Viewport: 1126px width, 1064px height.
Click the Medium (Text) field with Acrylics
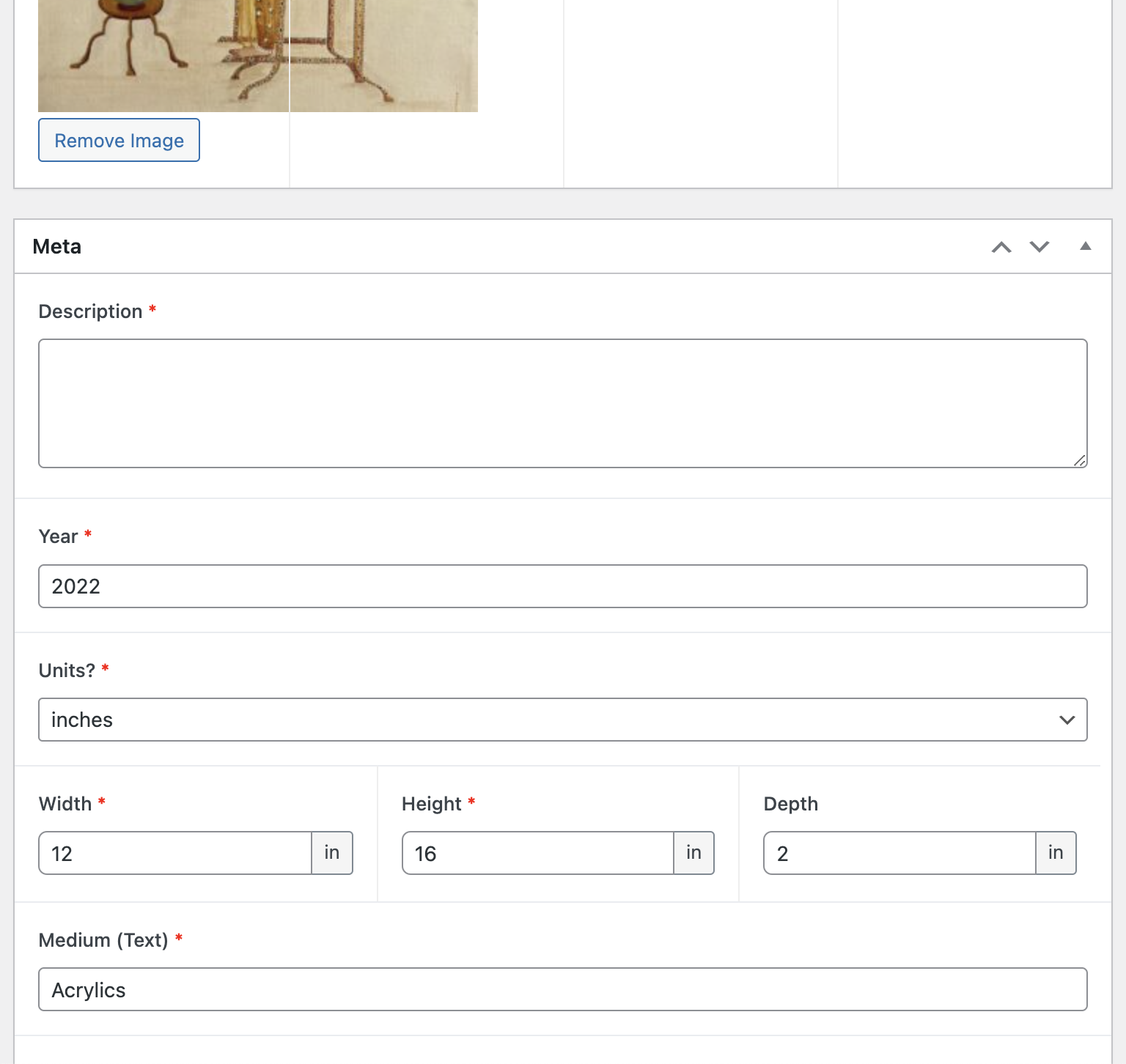click(x=563, y=989)
